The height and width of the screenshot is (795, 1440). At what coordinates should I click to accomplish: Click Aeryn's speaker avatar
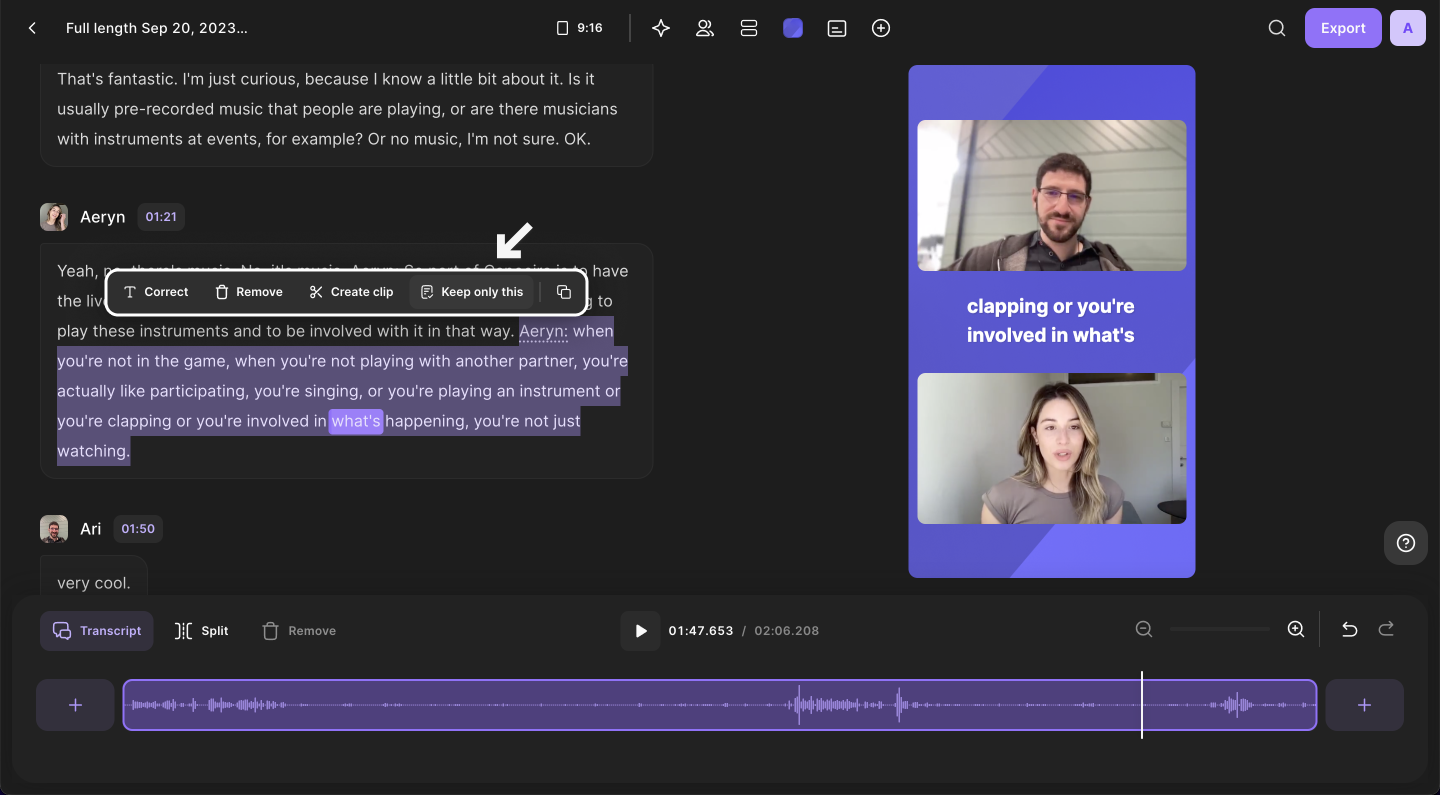(x=54, y=217)
